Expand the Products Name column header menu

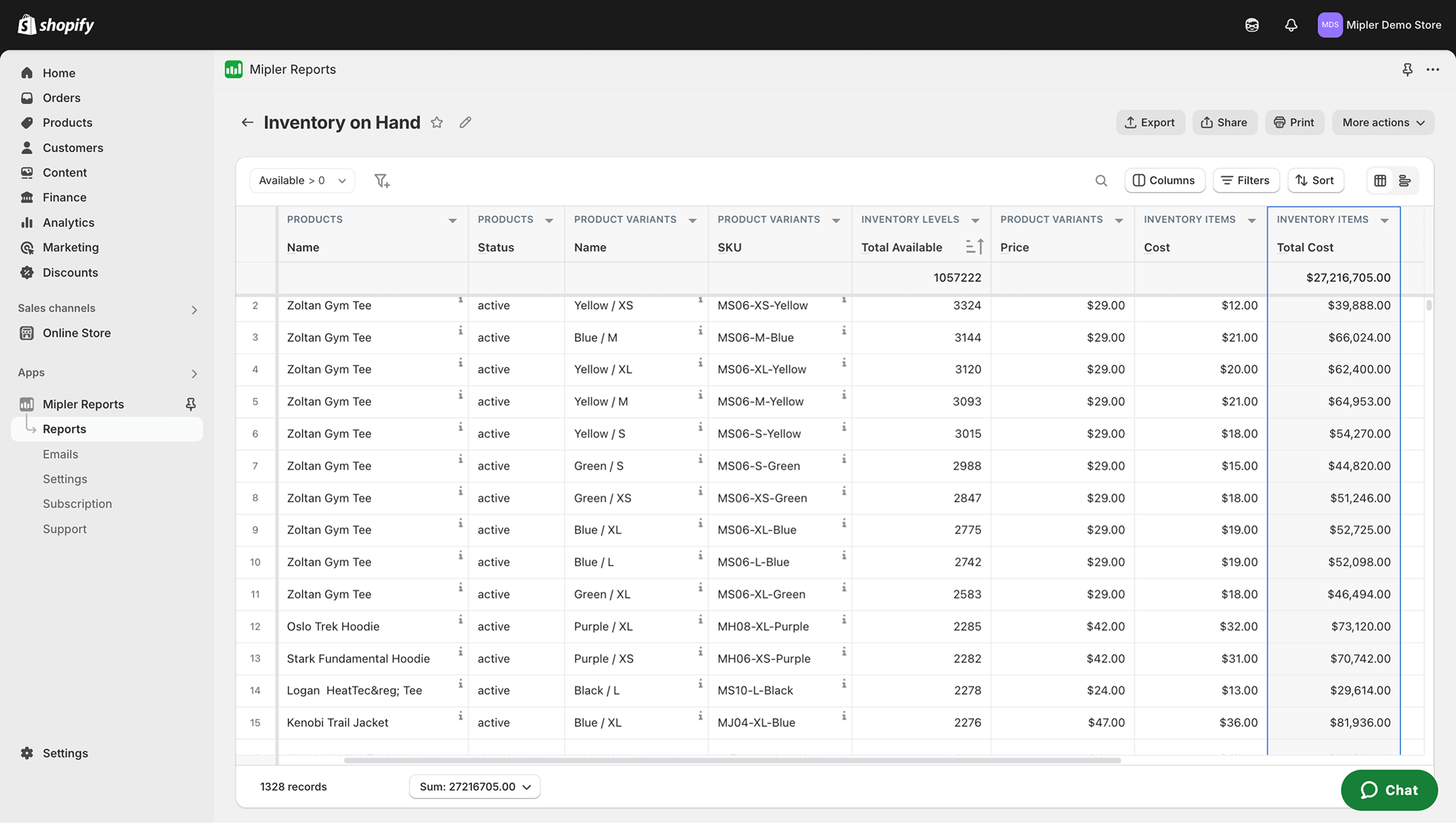point(452,219)
